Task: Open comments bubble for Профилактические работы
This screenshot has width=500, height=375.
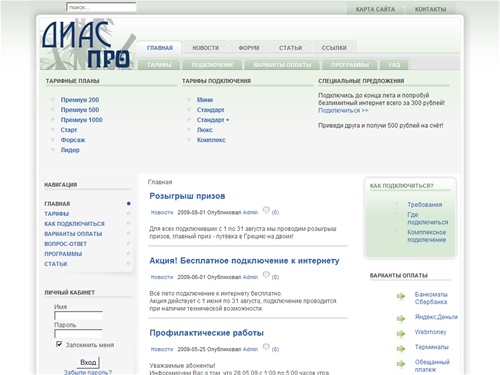Action: coord(266,347)
